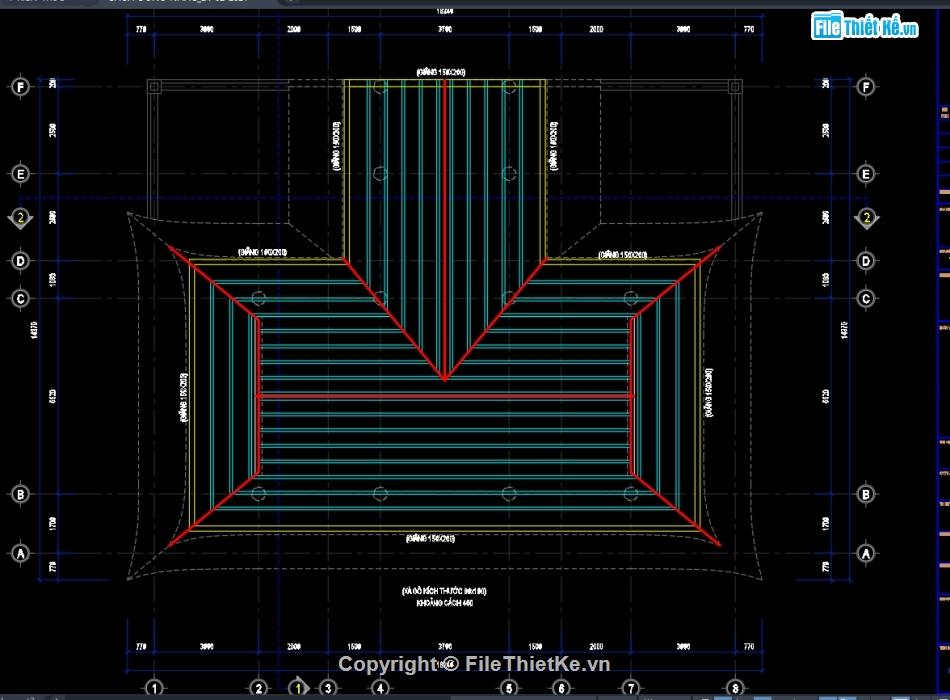This screenshot has width=950, height=700.
Task: Select the left-side "6120" vertical dimension
Action: [52, 396]
